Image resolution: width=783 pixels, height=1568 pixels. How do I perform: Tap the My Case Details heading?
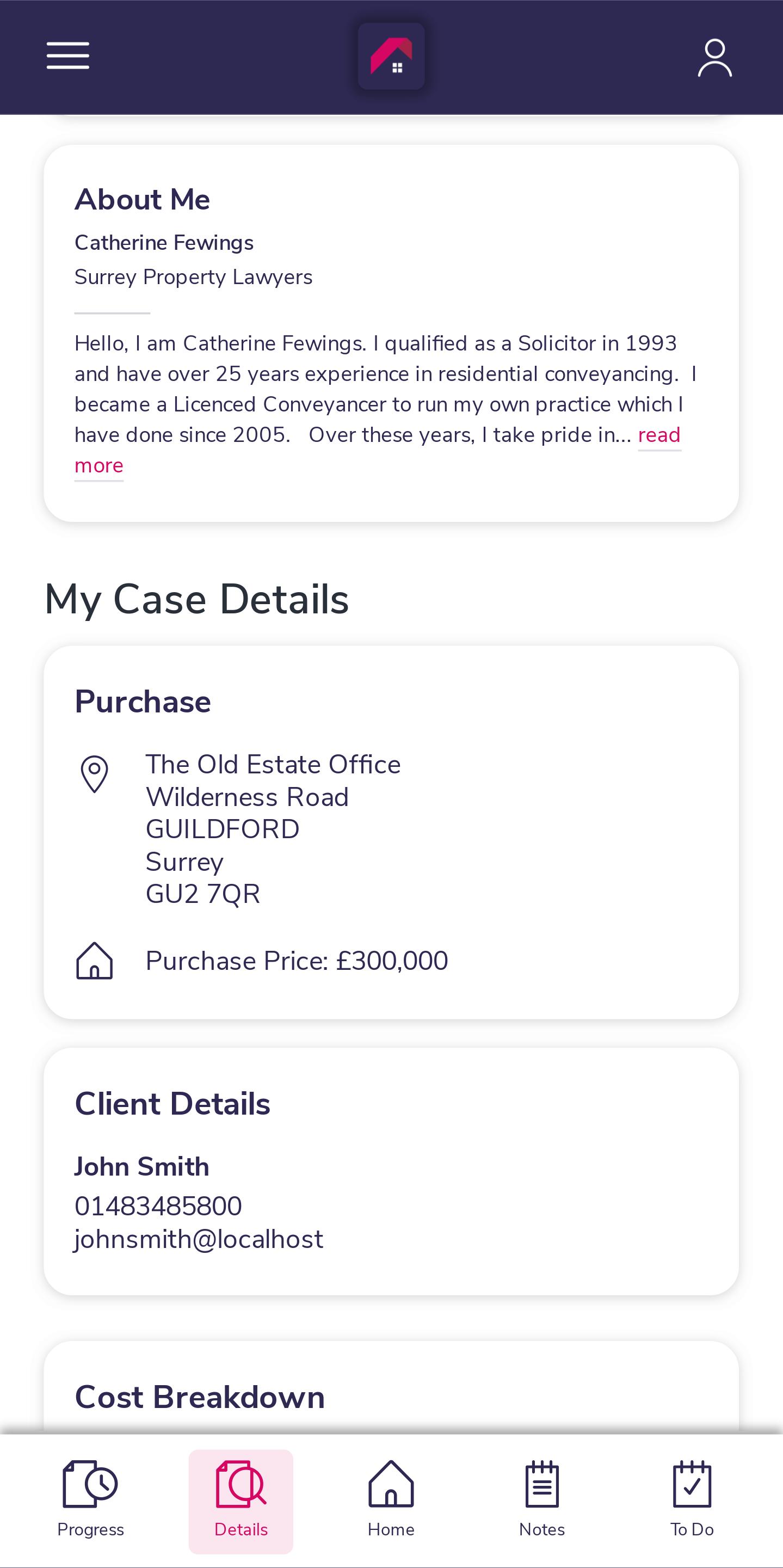coord(196,600)
